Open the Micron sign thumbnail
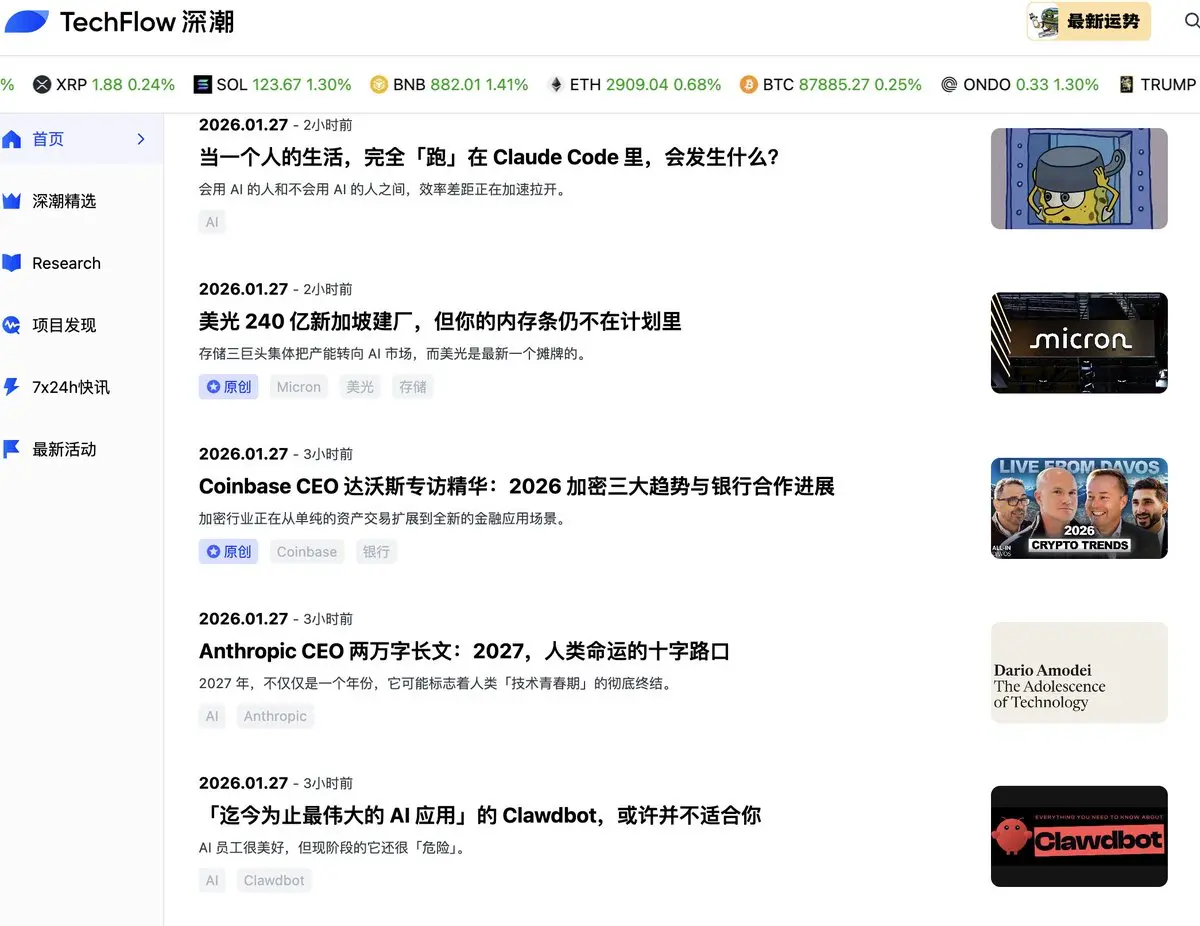Viewport: 1200px width, 926px height. (x=1079, y=343)
